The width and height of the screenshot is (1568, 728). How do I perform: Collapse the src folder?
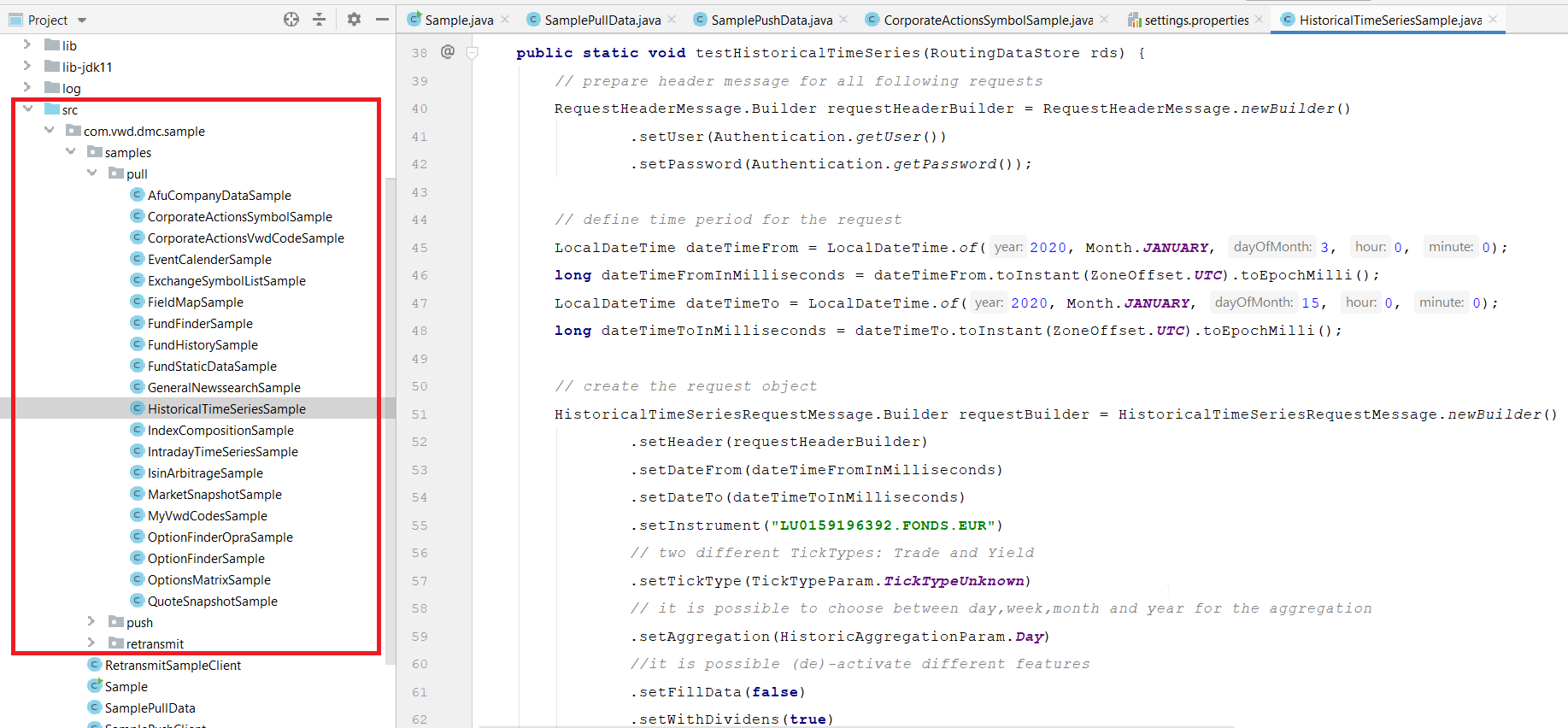28,109
